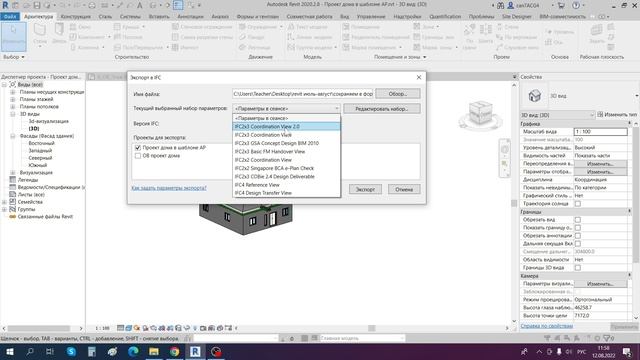Collapse the '3D виды' tree node
The image size is (640, 360).
13,114
